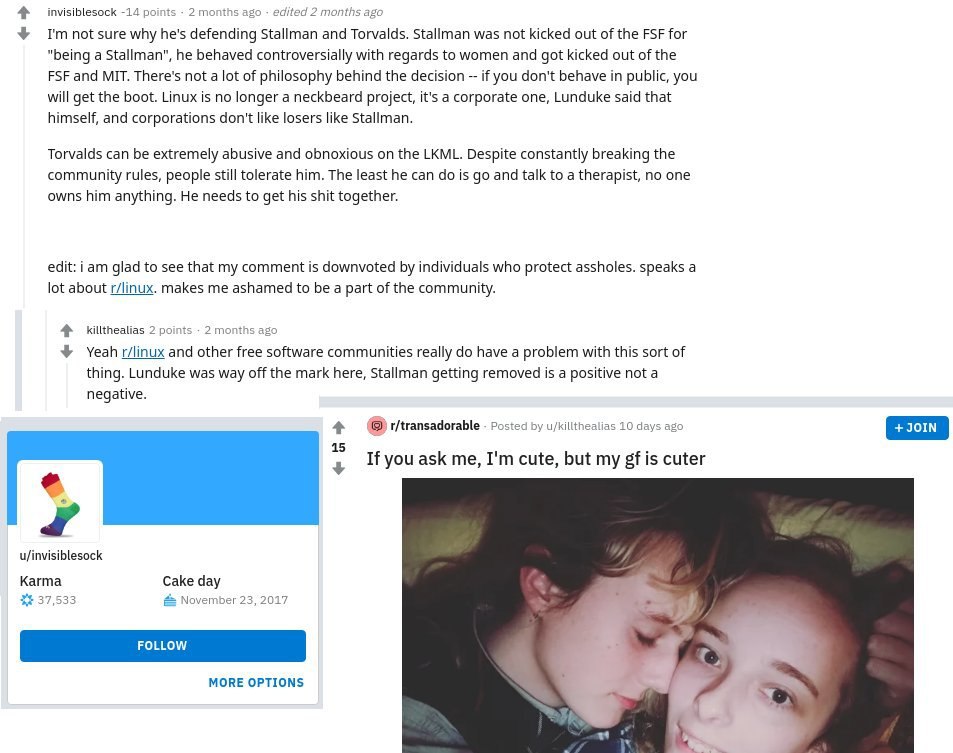The height and width of the screenshot is (753, 953).
Task: Open r/linux link in the edit note
Action: [132, 288]
